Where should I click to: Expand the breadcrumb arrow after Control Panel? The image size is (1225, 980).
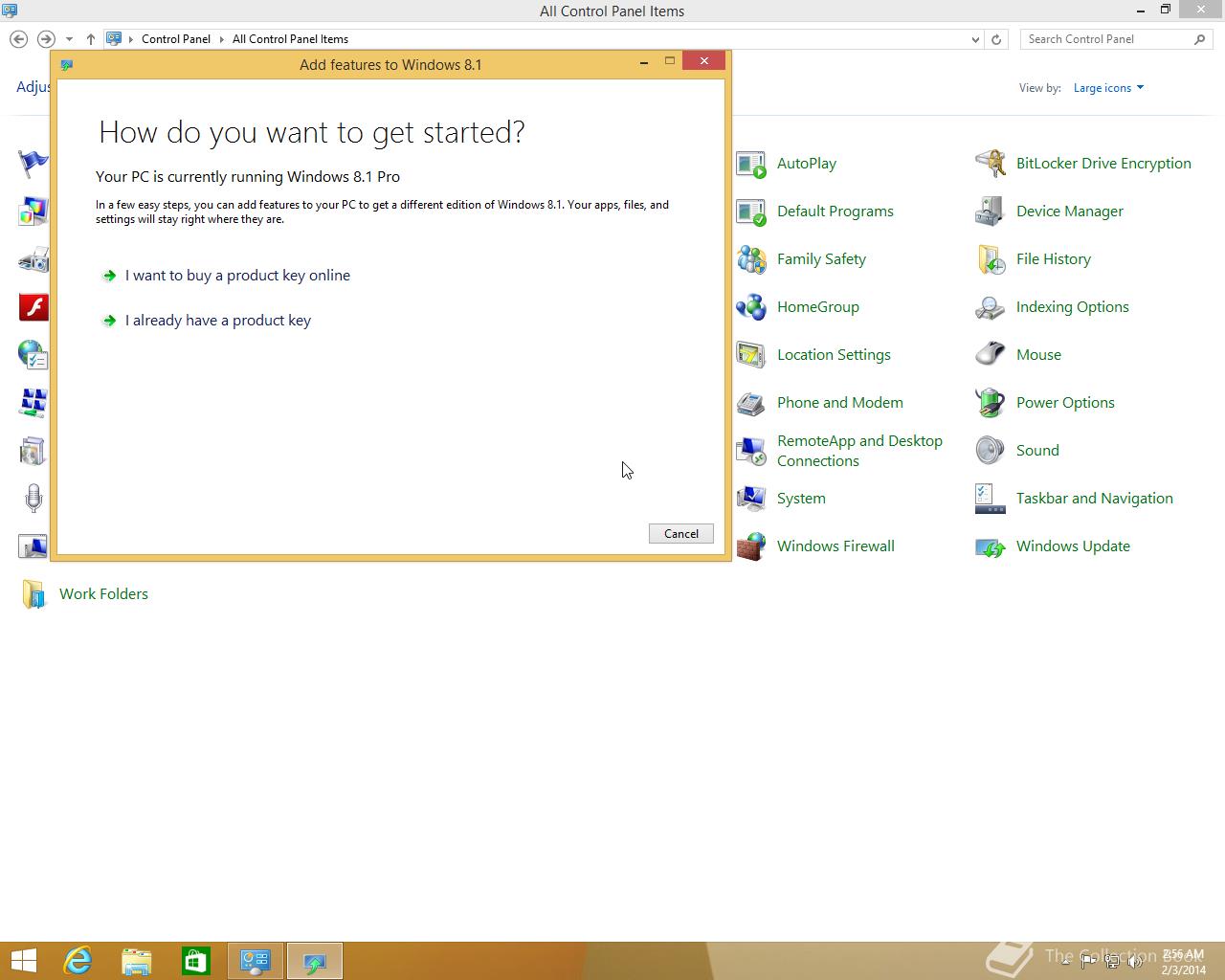(221, 39)
